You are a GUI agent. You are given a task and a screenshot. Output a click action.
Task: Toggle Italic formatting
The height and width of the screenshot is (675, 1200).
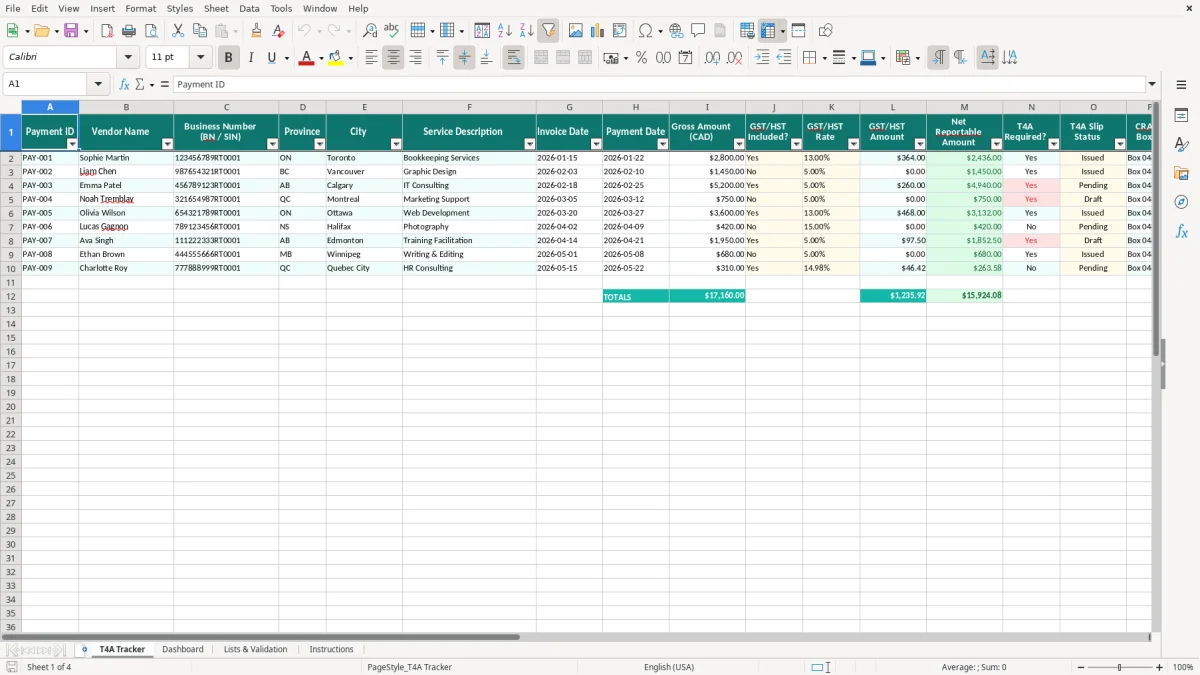click(x=251, y=58)
